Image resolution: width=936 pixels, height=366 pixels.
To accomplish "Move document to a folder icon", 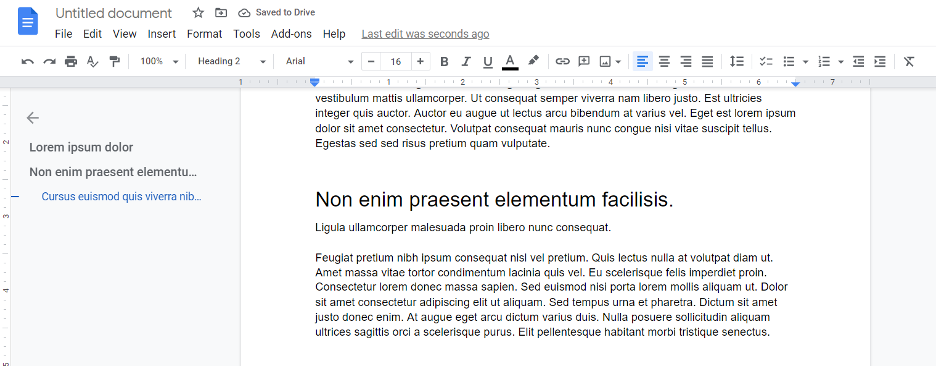I will click(221, 13).
